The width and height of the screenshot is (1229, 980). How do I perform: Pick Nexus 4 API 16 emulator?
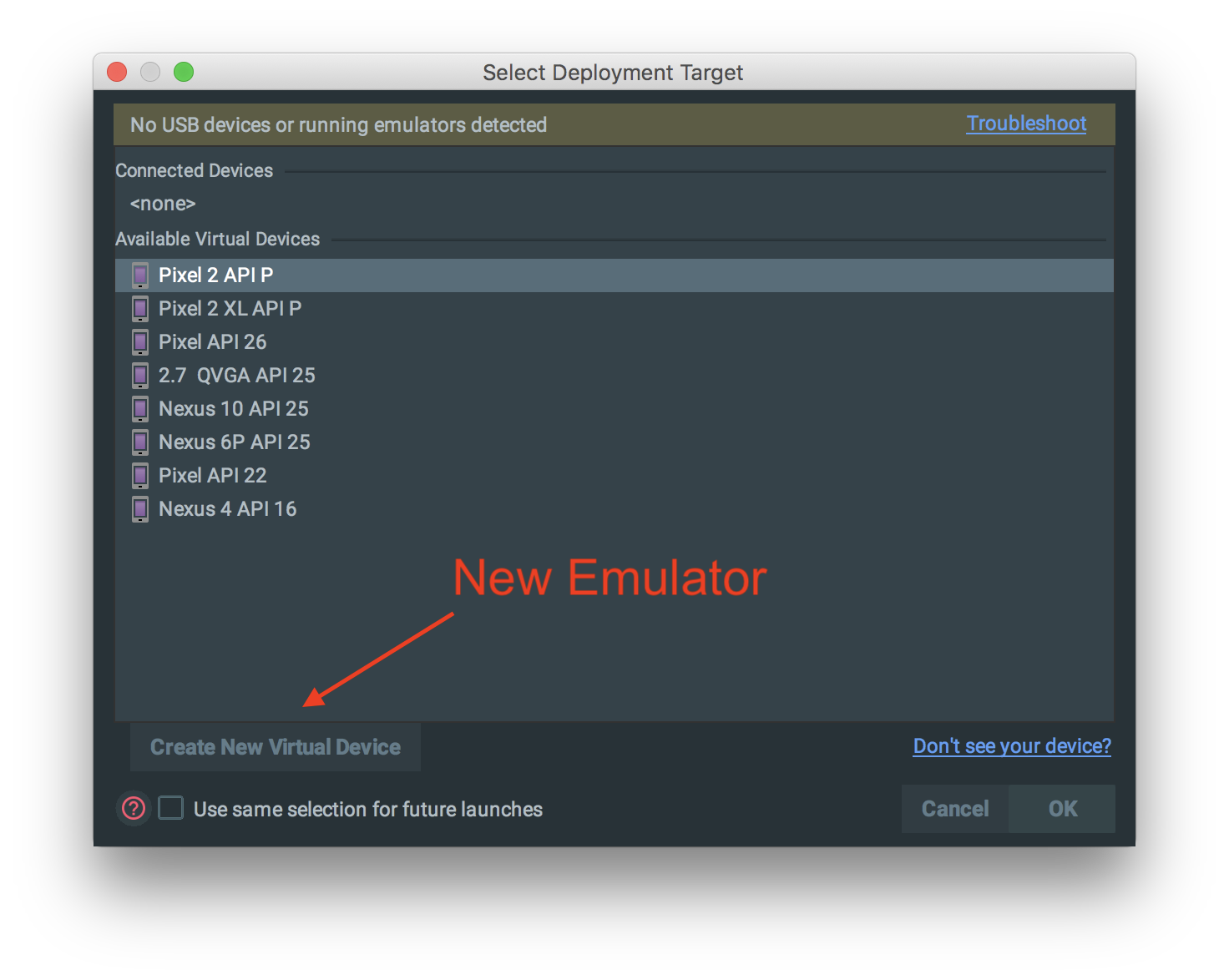[x=614, y=509]
